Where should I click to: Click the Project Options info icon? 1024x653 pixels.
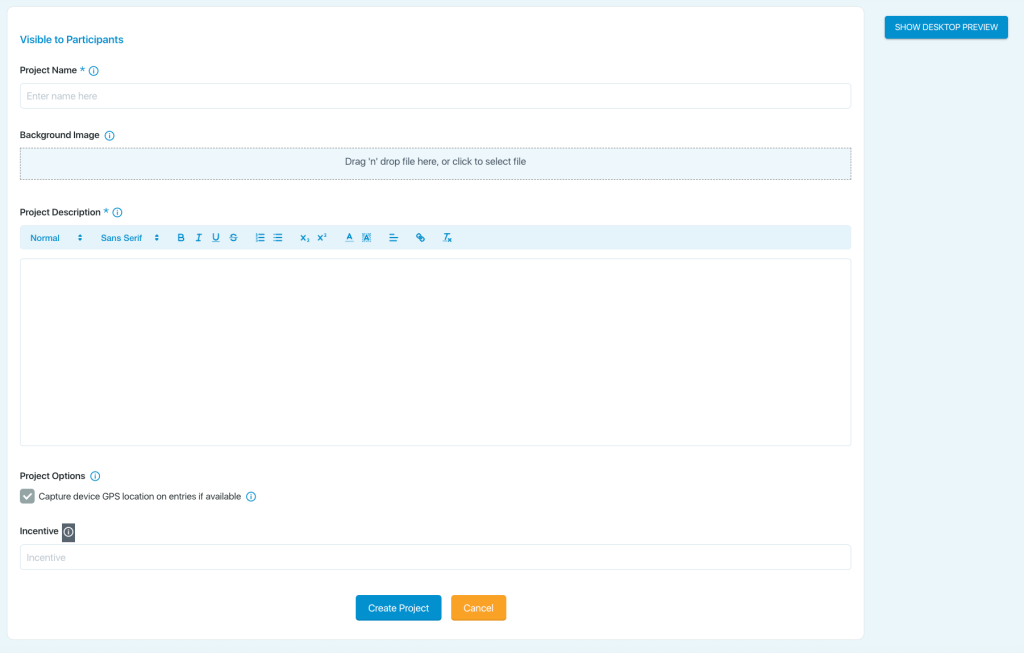click(95, 476)
